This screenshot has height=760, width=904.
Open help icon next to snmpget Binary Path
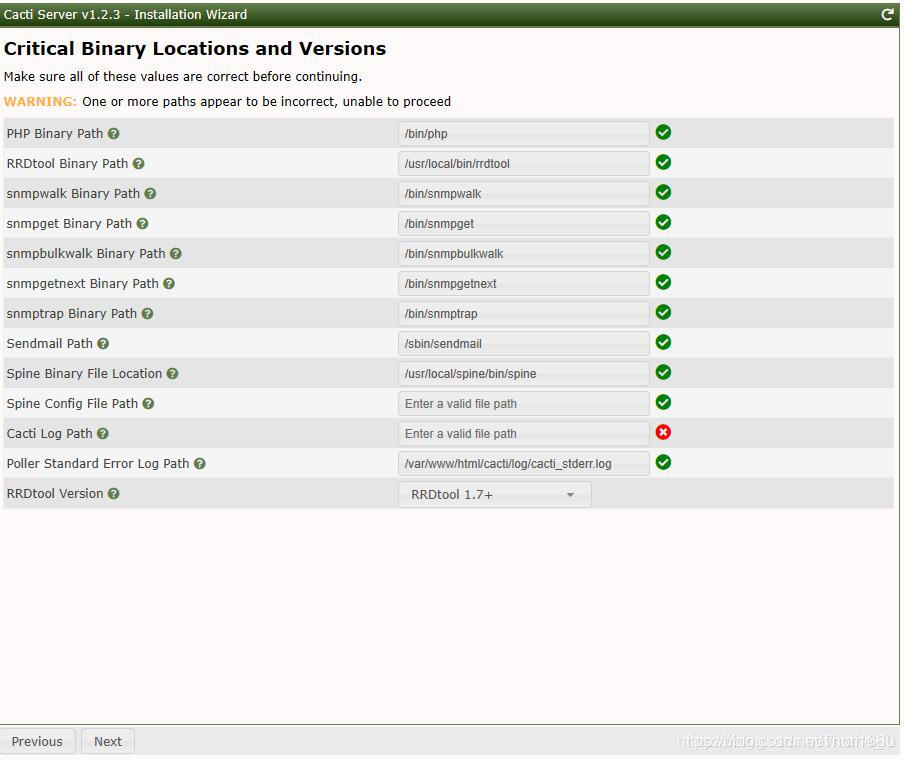(142, 224)
